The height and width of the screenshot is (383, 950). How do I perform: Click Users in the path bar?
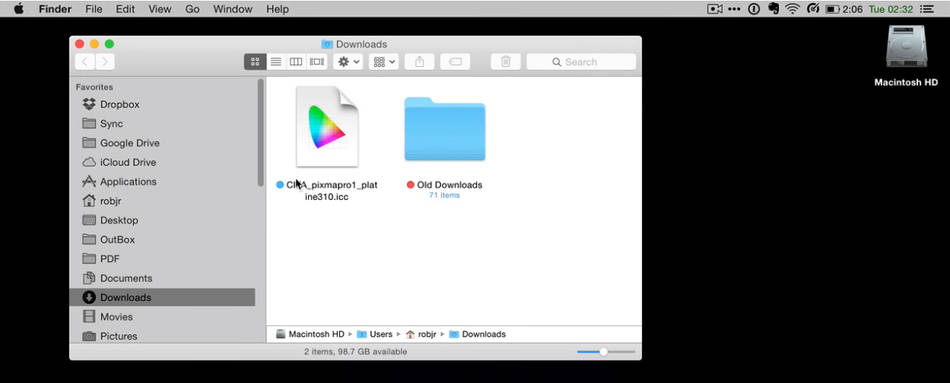pyautogui.click(x=375, y=334)
